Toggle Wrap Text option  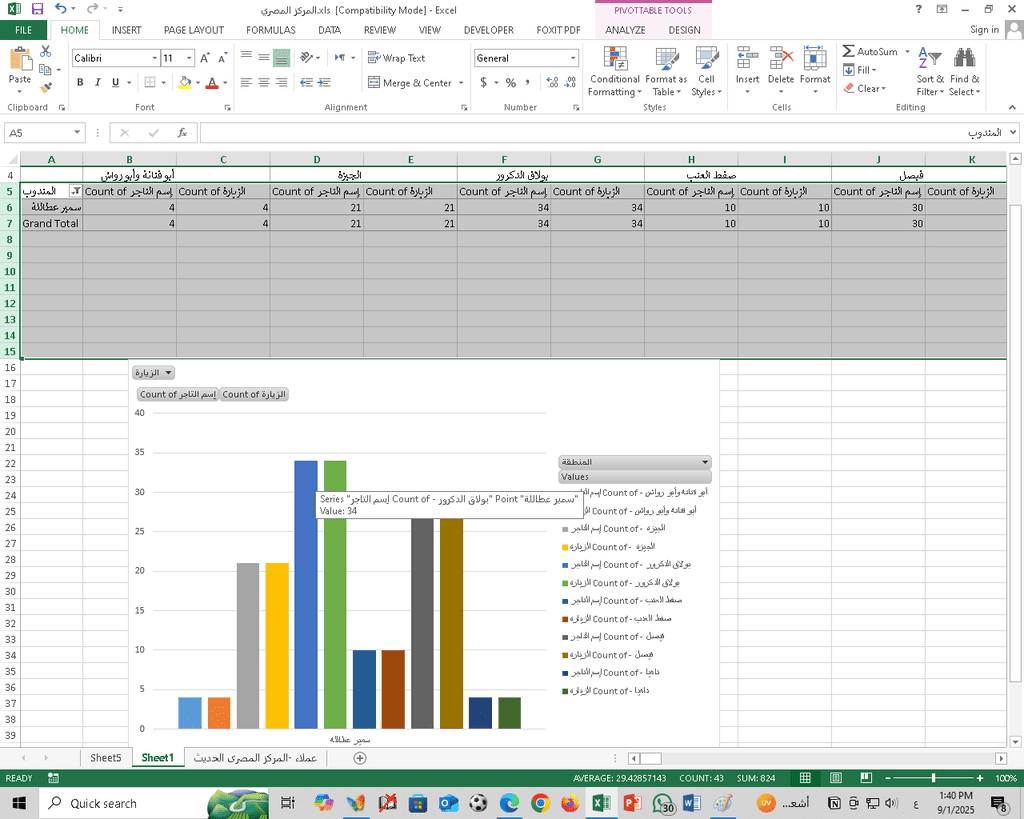(x=396, y=58)
